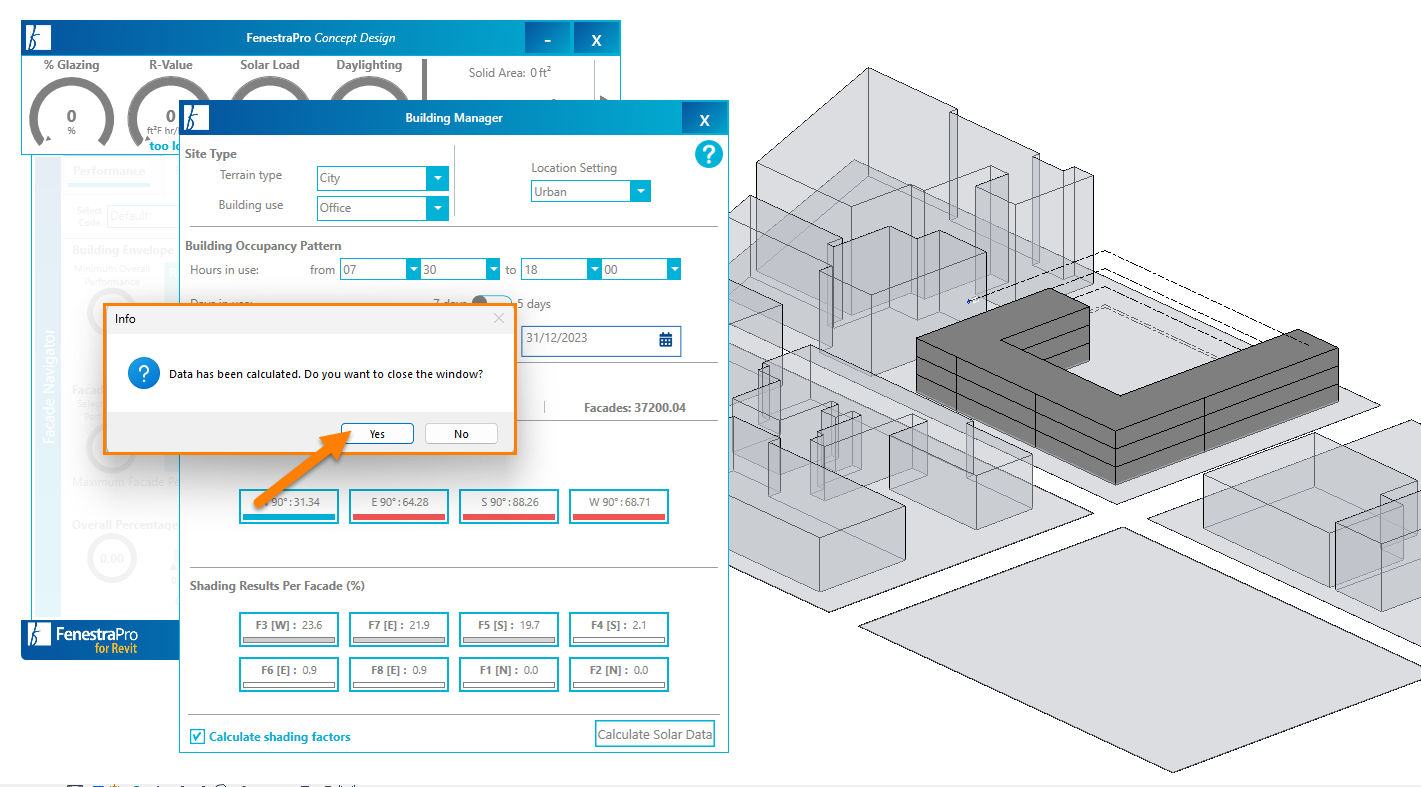The image size is (1421, 787).
Task: Click the 'Data has been calculated' message text
Action: [x=326, y=374]
